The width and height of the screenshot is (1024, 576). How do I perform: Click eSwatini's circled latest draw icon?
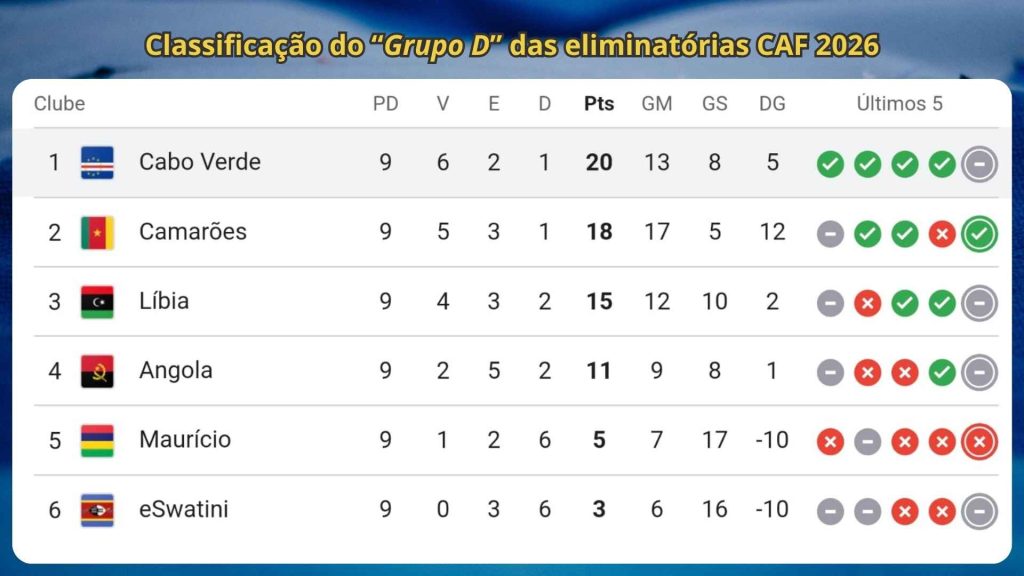click(979, 511)
